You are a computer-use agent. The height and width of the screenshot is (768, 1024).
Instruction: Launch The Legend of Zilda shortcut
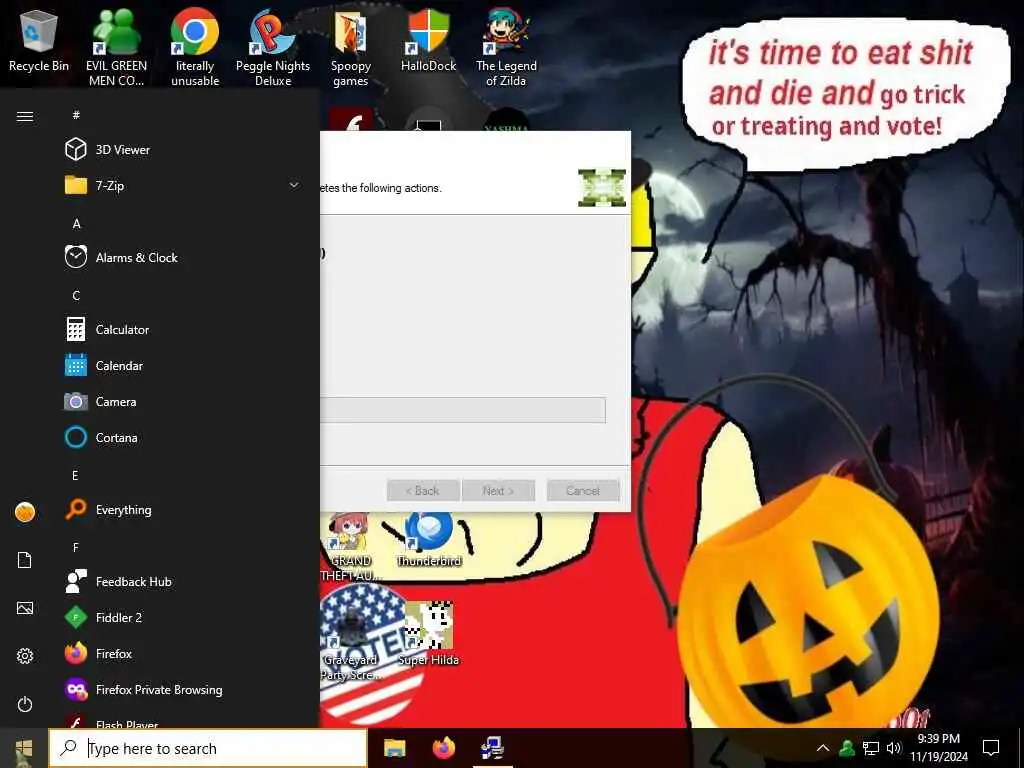click(x=506, y=47)
